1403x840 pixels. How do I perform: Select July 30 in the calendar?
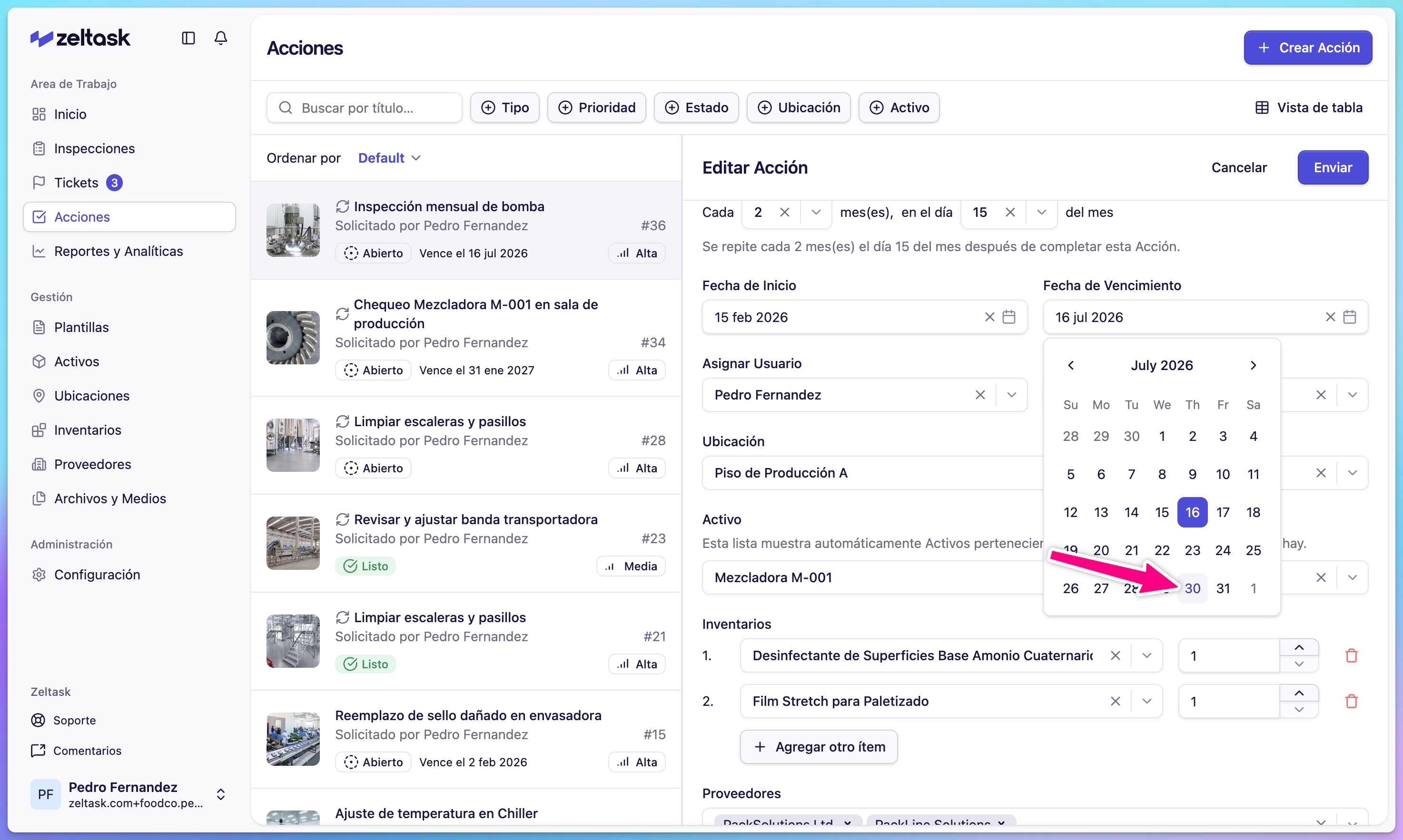coord(1192,589)
